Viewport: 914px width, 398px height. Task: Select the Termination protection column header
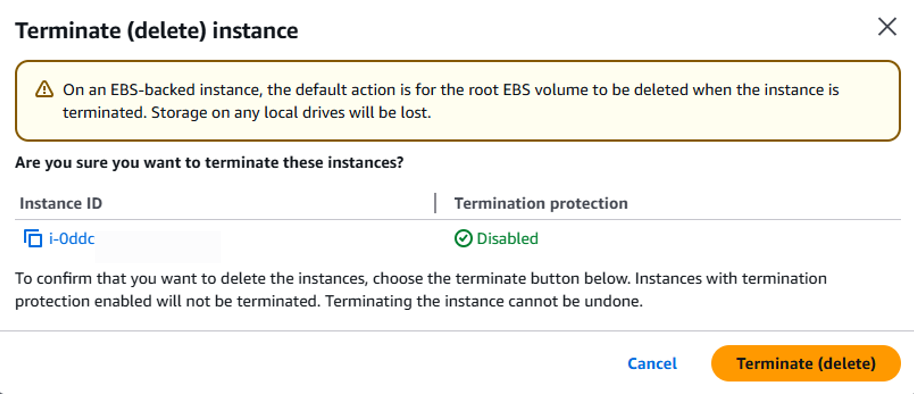(541, 203)
